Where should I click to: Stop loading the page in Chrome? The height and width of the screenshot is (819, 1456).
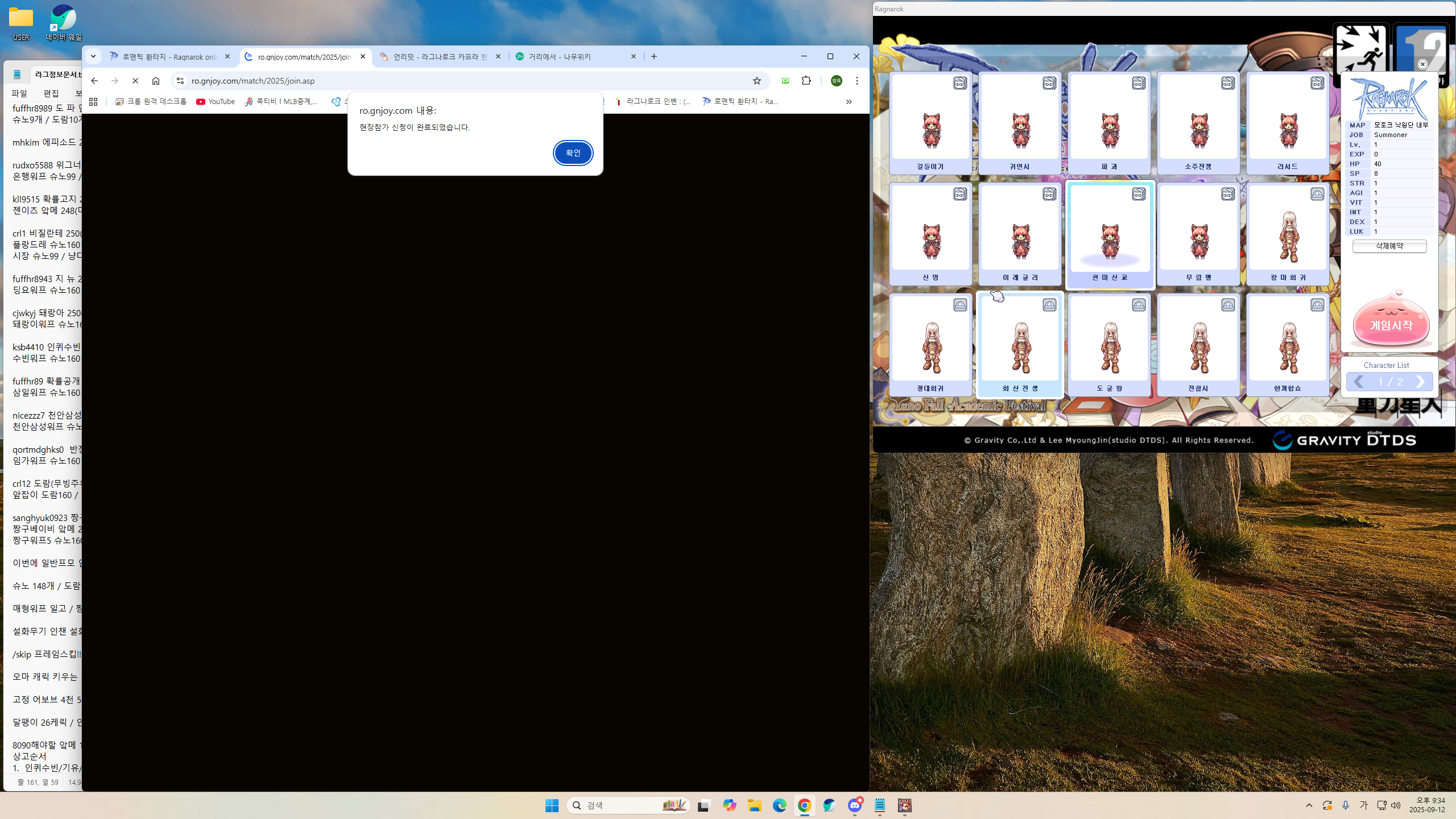(135, 81)
